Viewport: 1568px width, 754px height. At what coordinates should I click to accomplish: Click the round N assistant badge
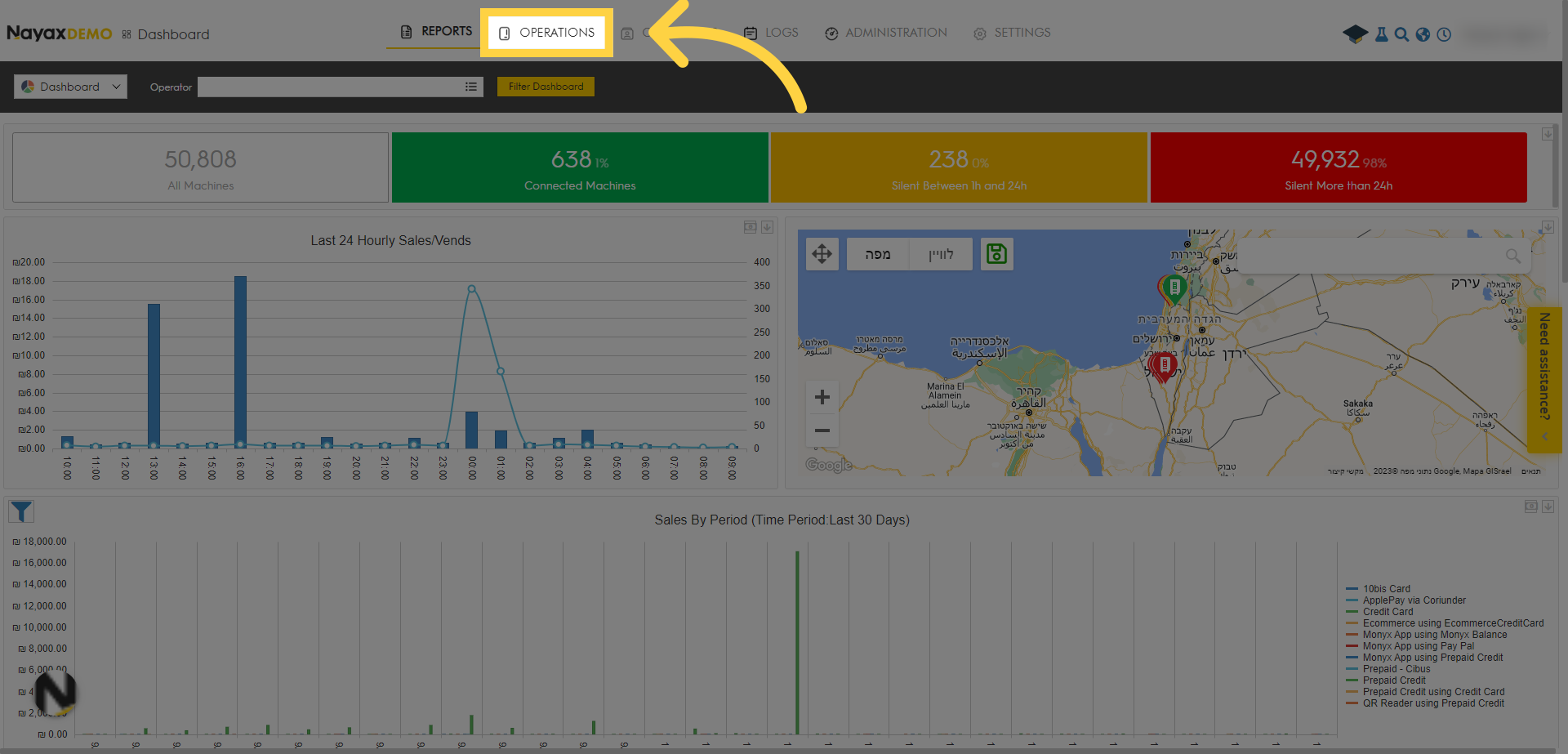(x=56, y=693)
